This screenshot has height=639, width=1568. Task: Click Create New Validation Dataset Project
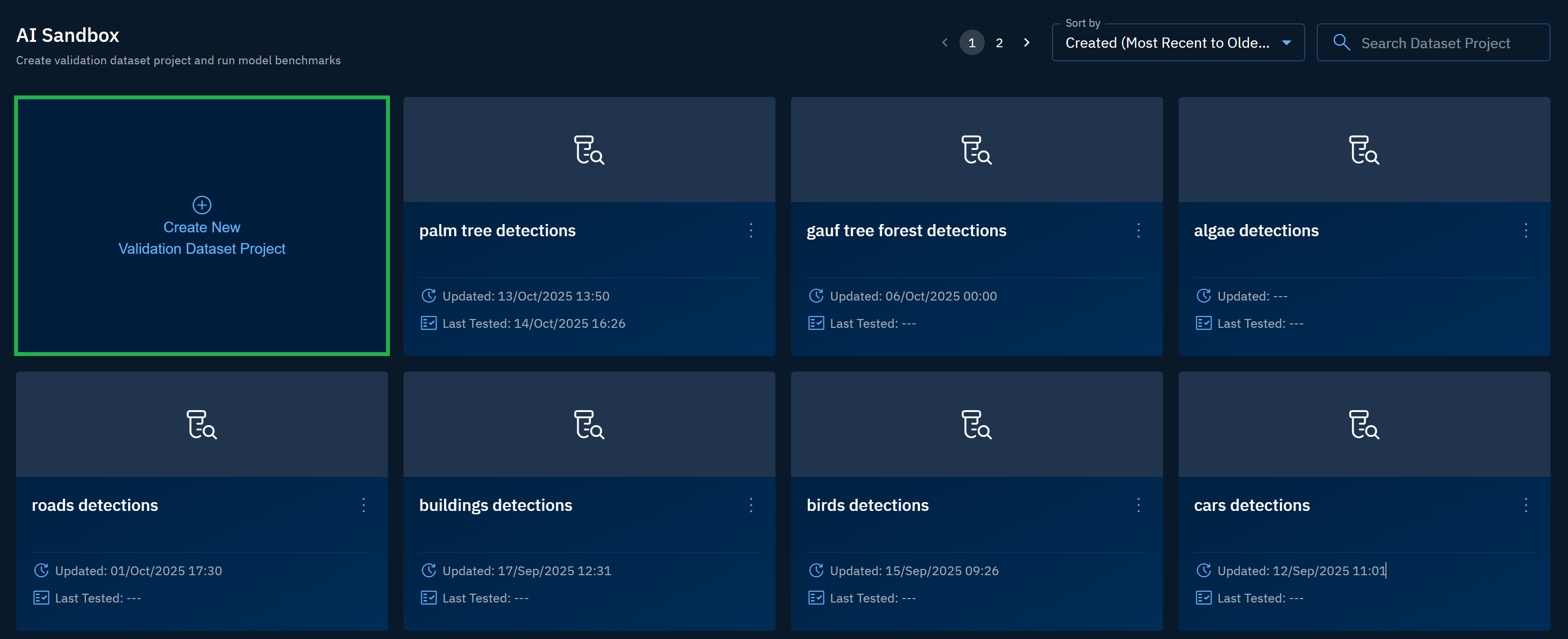pos(202,238)
